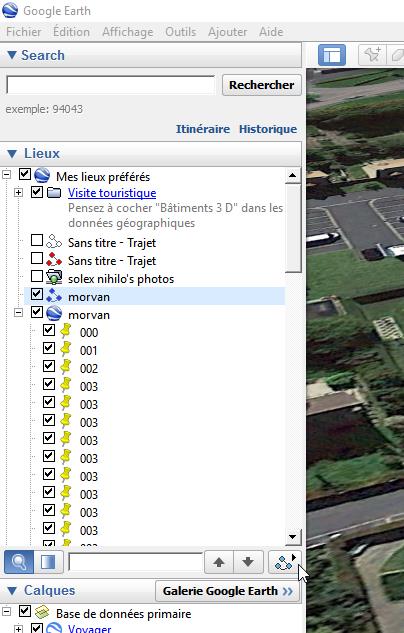Uncheck highlighted morvan path checkbox

tap(37, 294)
